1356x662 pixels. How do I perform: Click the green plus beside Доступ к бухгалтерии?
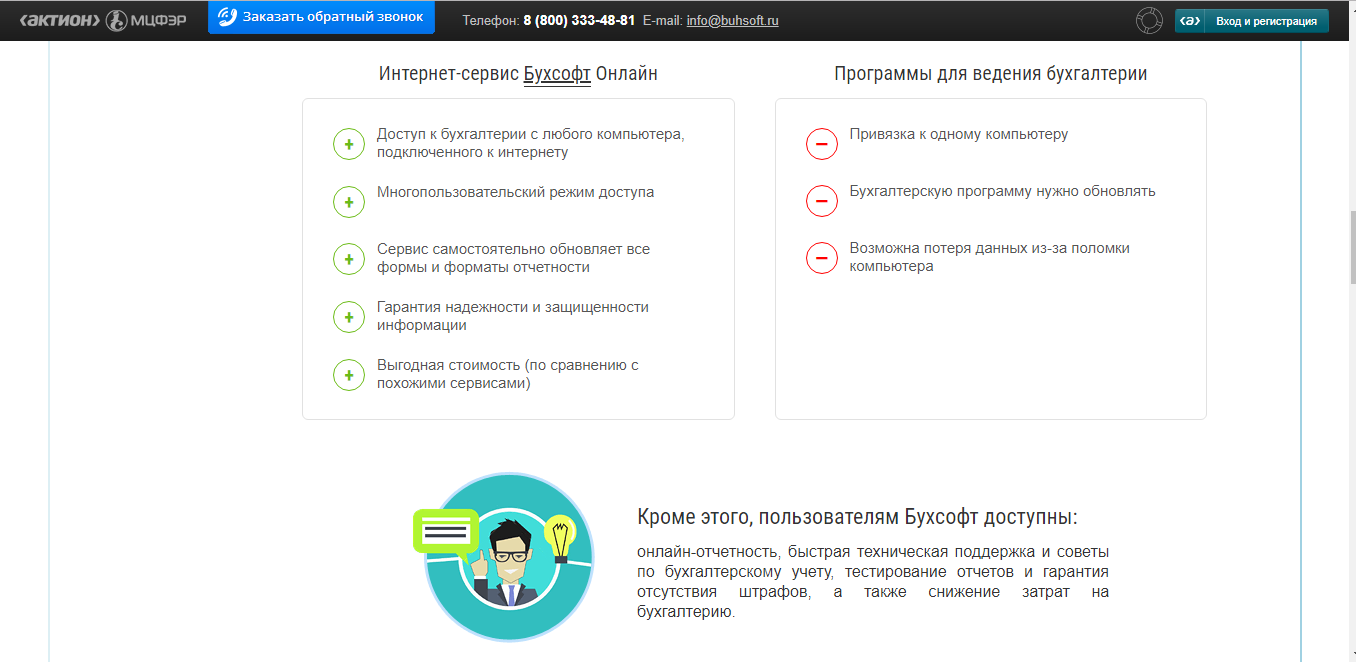click(x=348, y=143)
